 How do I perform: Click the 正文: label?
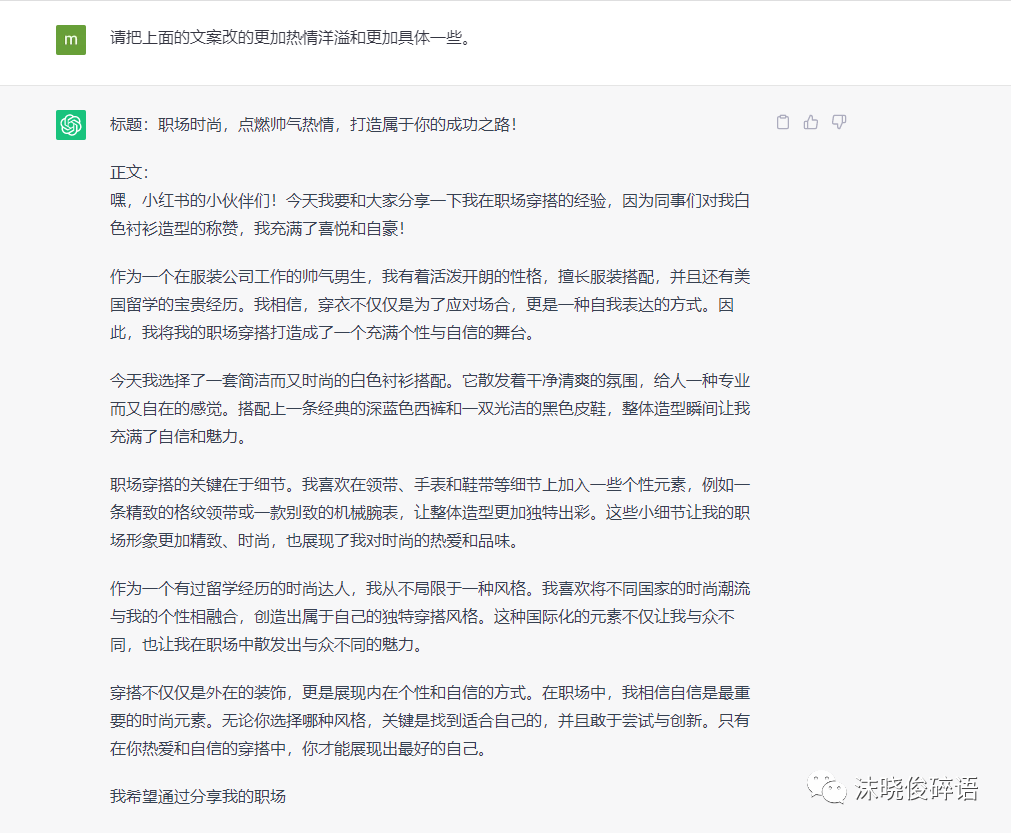(129, 172)
